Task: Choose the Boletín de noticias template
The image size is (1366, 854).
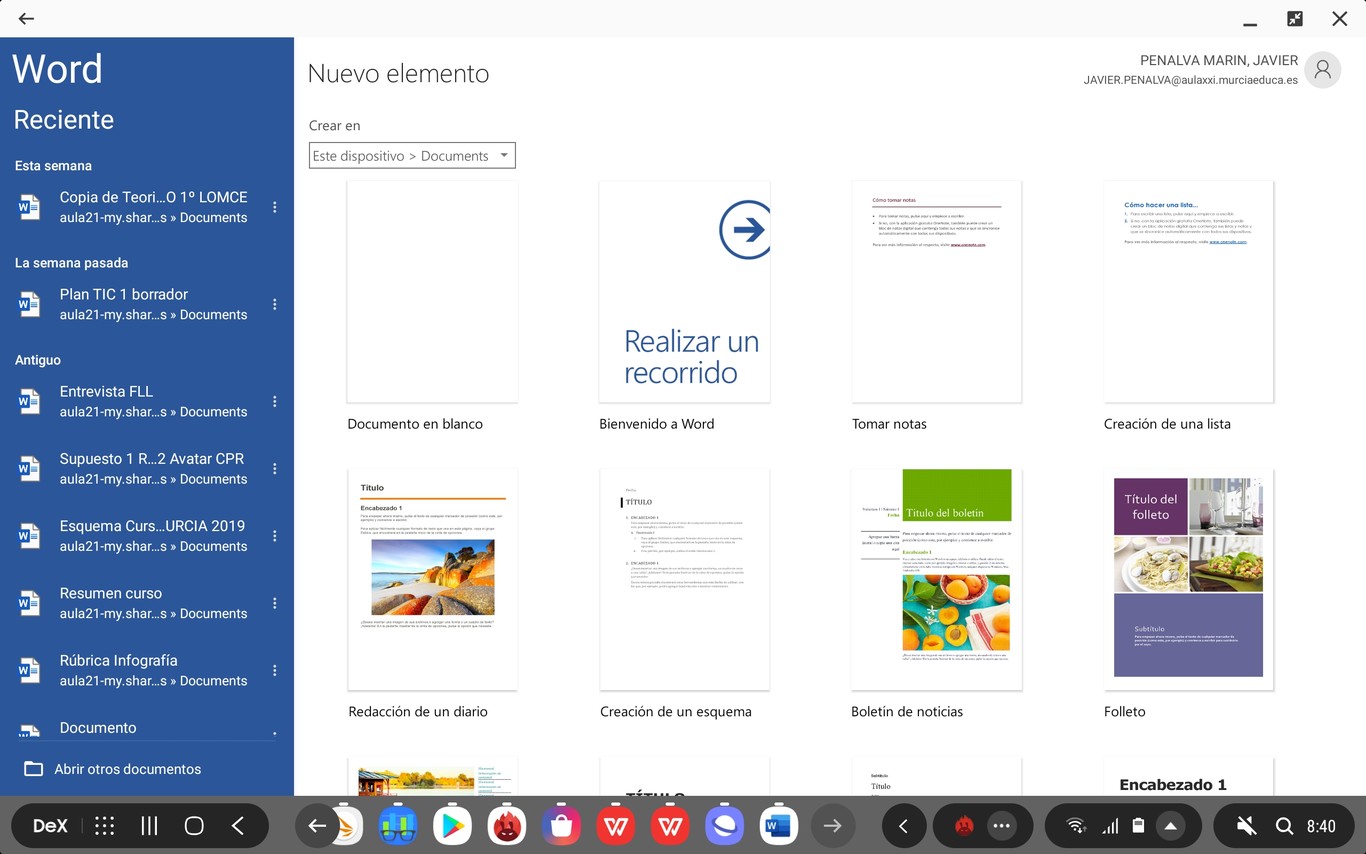Action: pos(936,580)
